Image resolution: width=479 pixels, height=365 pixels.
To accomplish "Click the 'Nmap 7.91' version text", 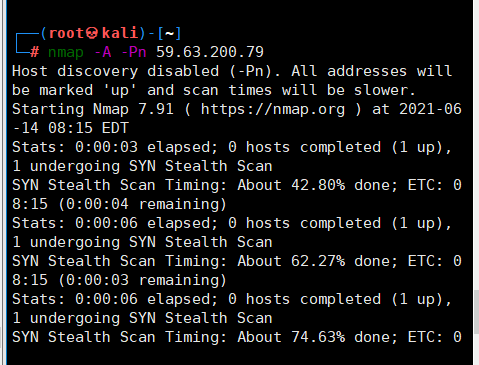I will pyautogui.click(x=133, y=109).
